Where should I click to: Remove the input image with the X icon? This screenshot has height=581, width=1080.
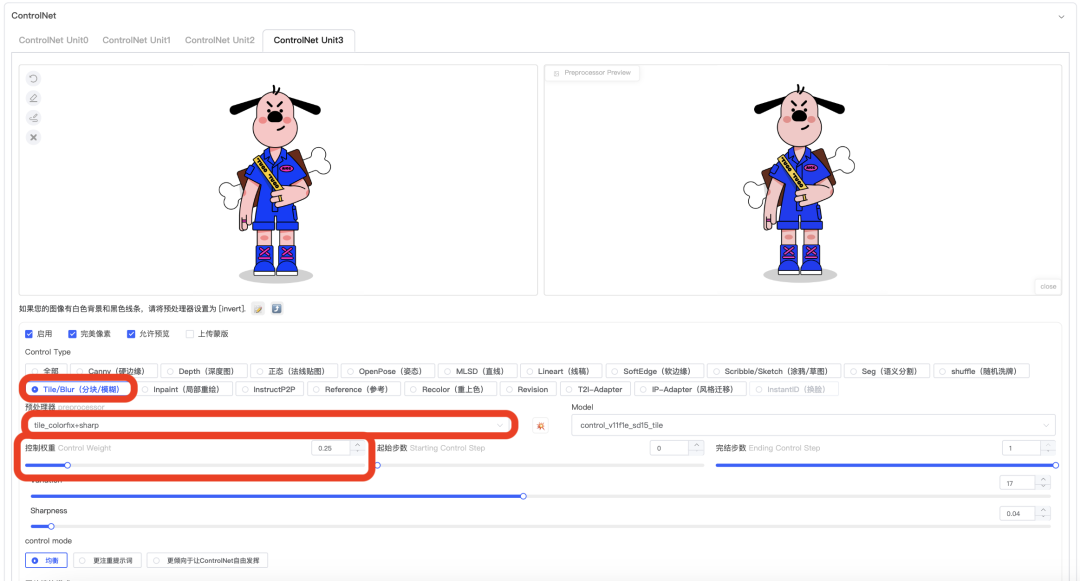point(33,137)
